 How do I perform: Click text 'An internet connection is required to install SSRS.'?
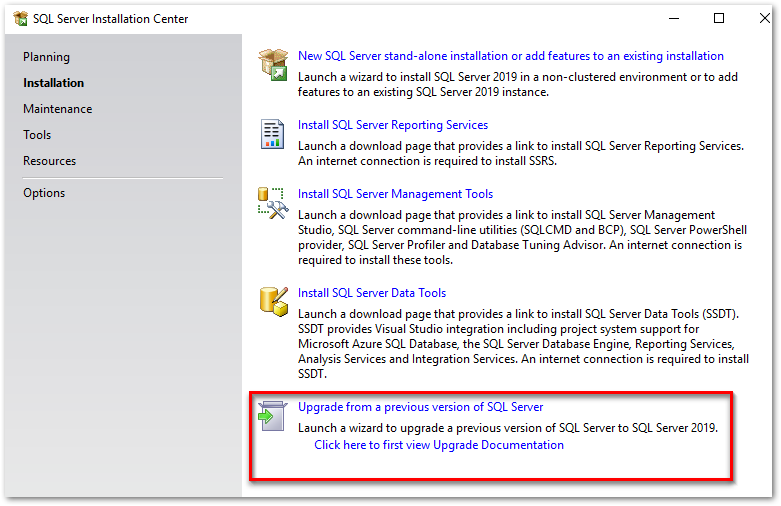[427, 161]
